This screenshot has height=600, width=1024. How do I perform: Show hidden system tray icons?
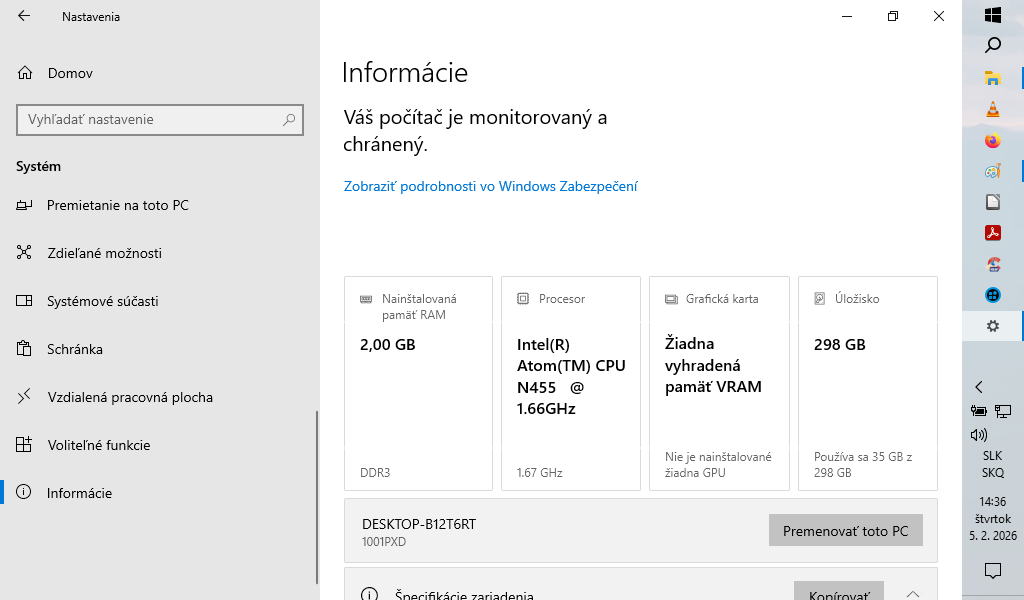[979, 387]
